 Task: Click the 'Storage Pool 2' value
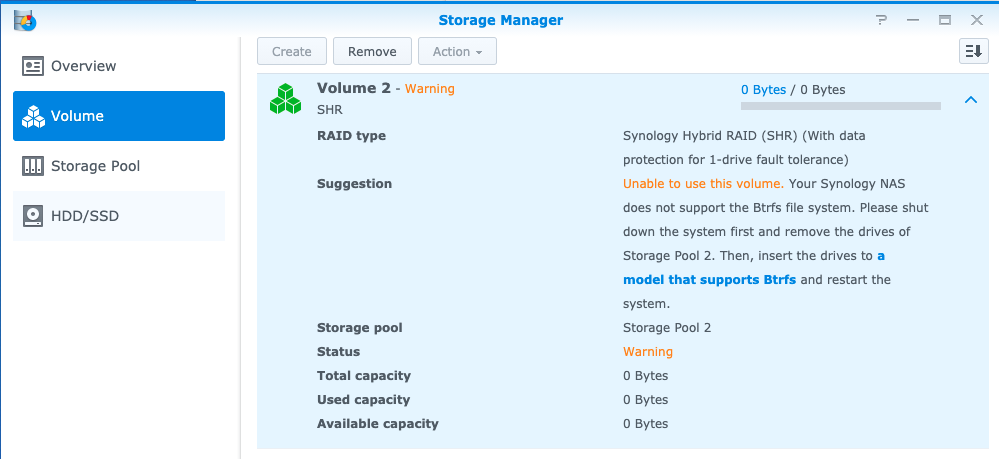(x=667, y=328)
